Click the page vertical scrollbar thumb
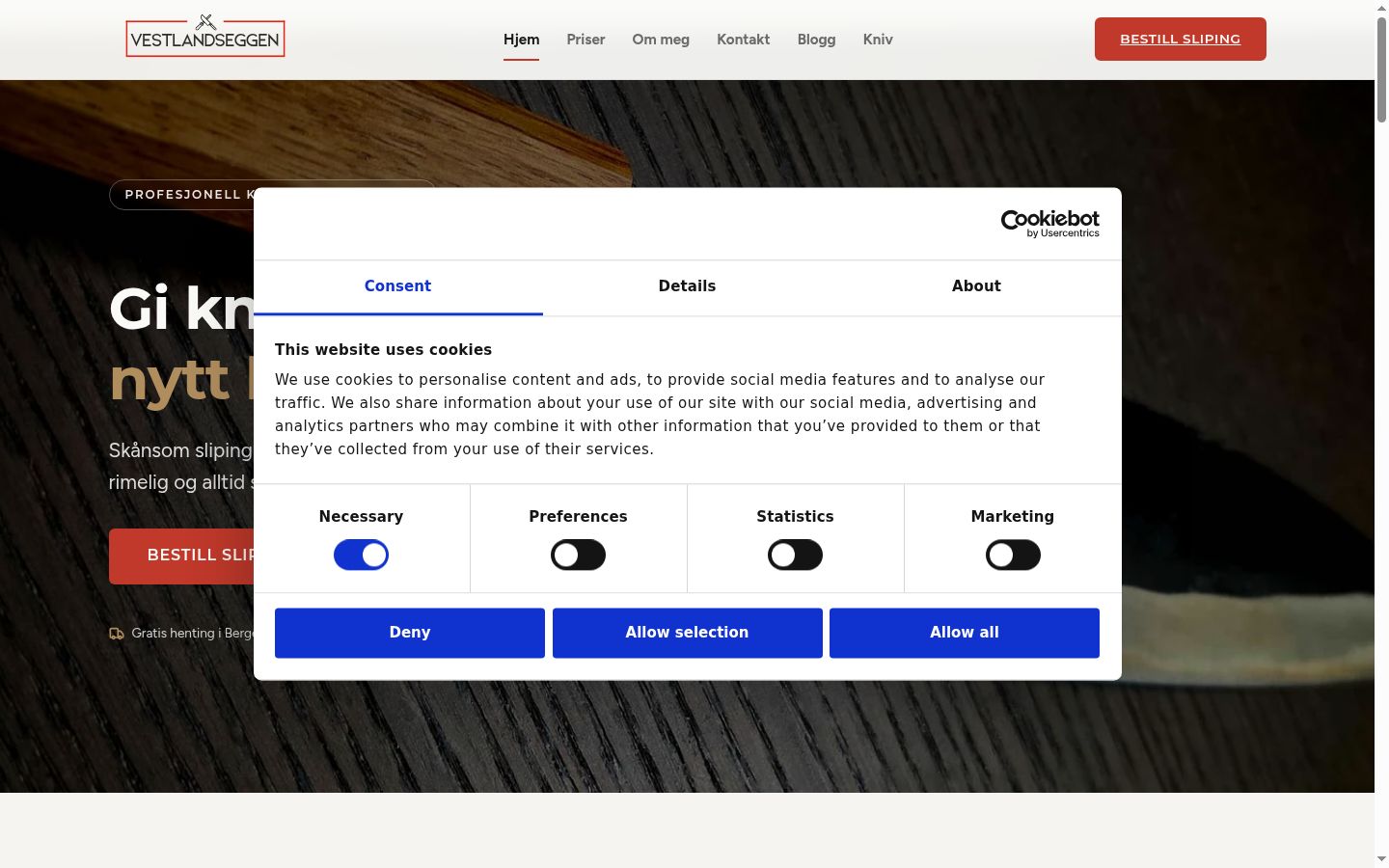The image size is (1389, 868). click(x=1381, y=69)
